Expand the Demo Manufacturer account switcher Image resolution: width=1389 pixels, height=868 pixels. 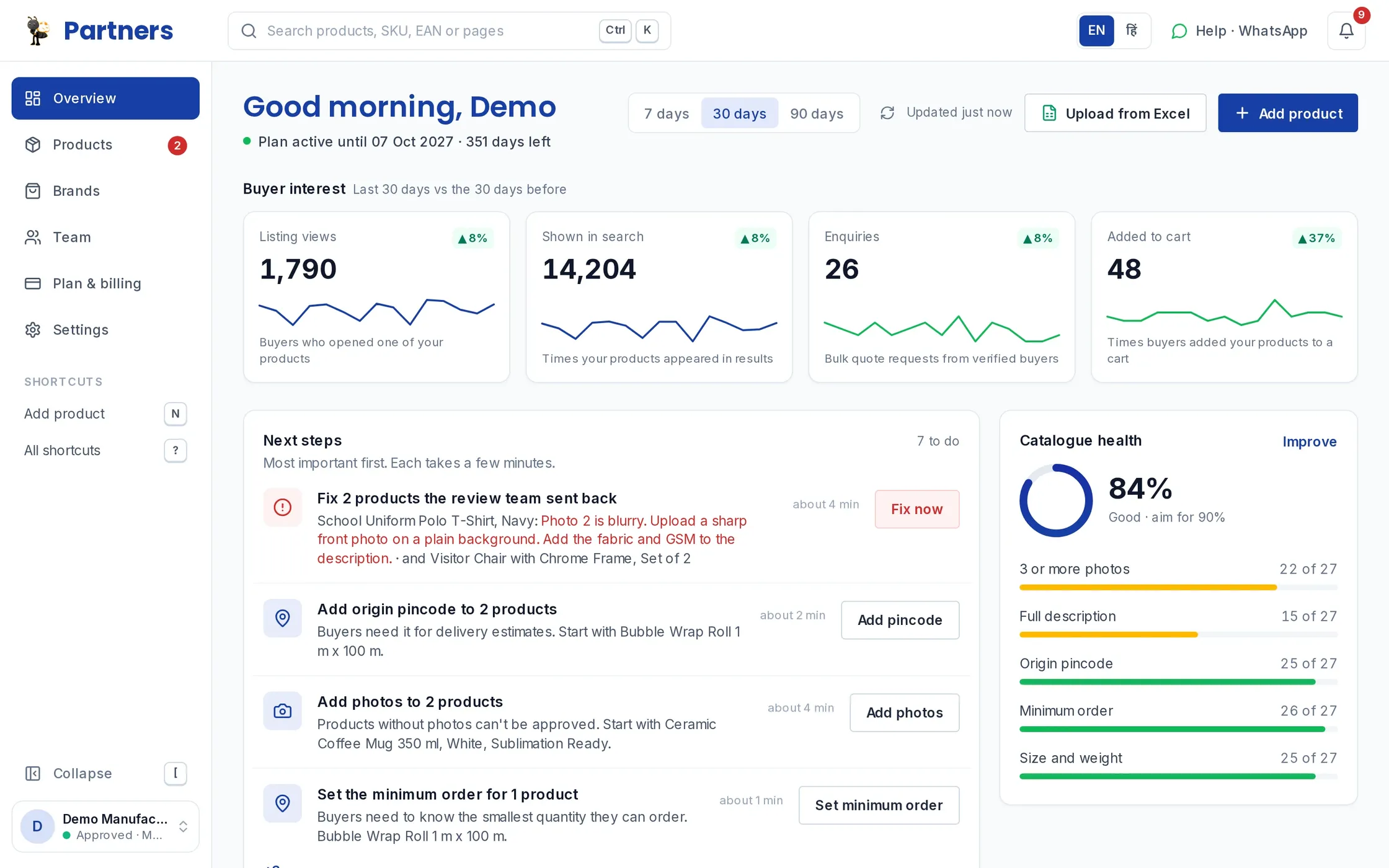[x=183, y=826]
